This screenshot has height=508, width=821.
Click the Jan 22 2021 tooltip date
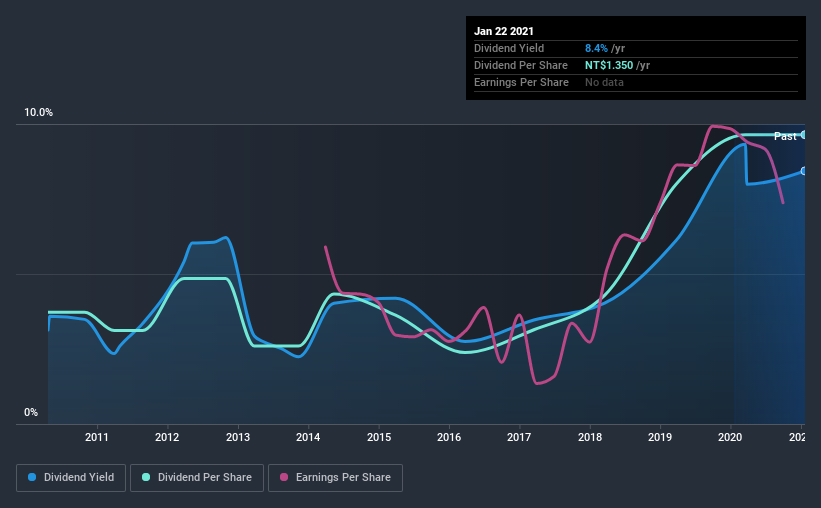(x=504, y=31)
